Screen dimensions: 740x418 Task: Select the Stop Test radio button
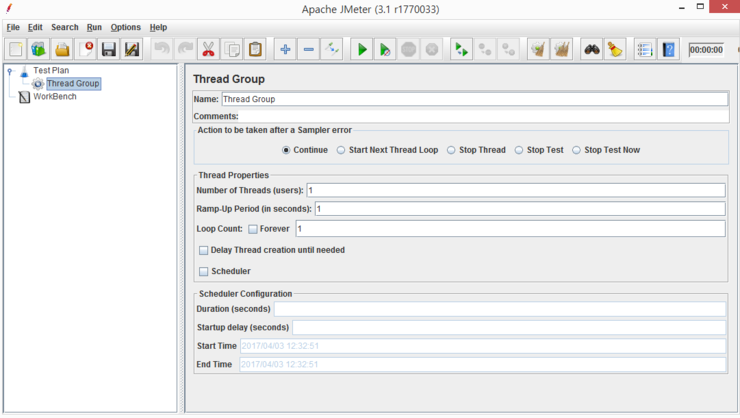pyautogui.click(x=519, y=150)
